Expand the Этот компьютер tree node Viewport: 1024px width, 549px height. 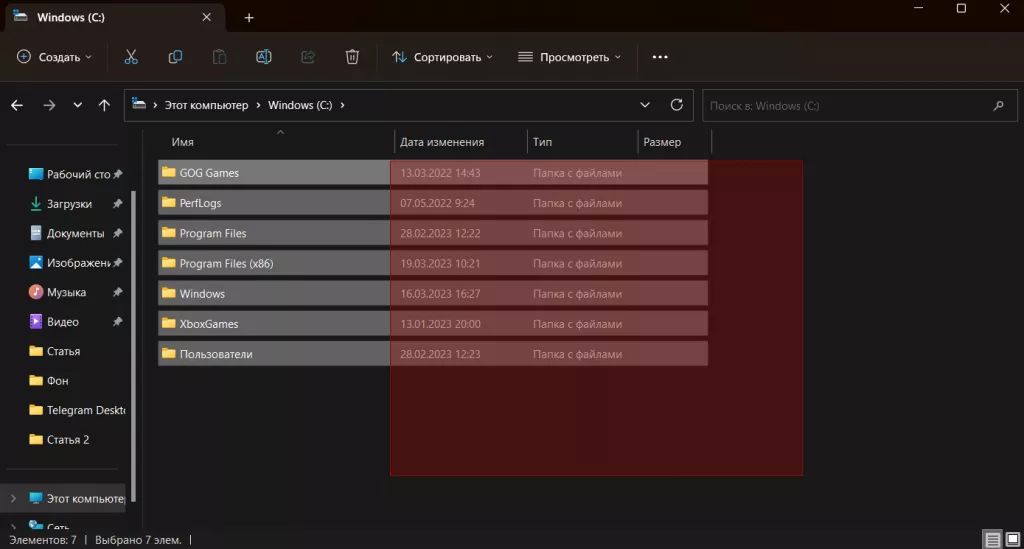pyautogui.click(x=13, y=498)
